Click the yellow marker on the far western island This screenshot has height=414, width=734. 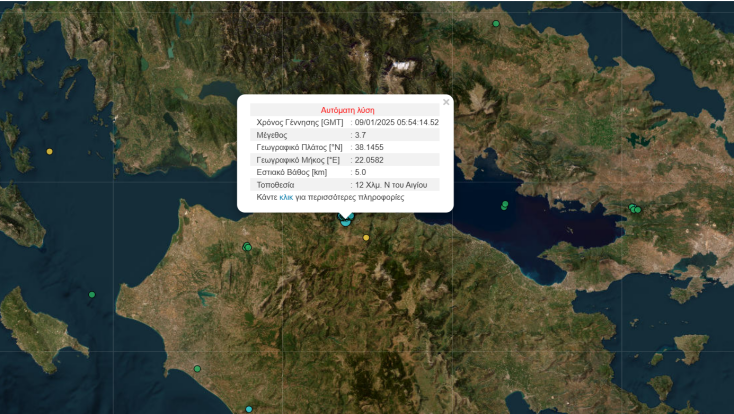49,151
